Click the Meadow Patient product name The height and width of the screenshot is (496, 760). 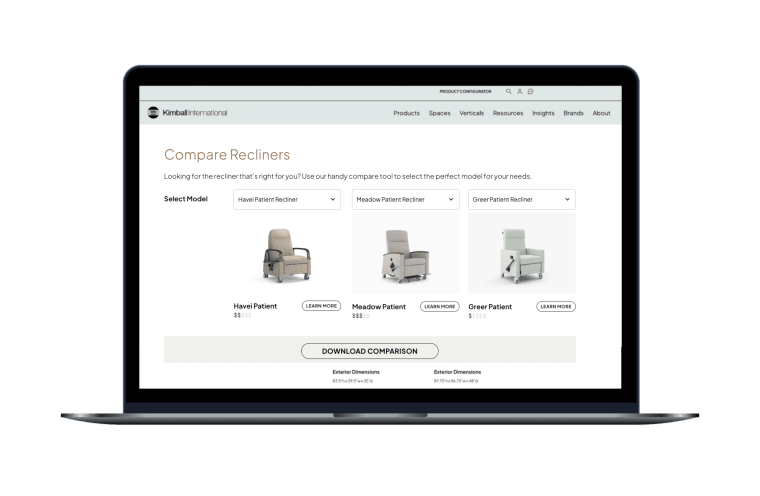[379, 306]
